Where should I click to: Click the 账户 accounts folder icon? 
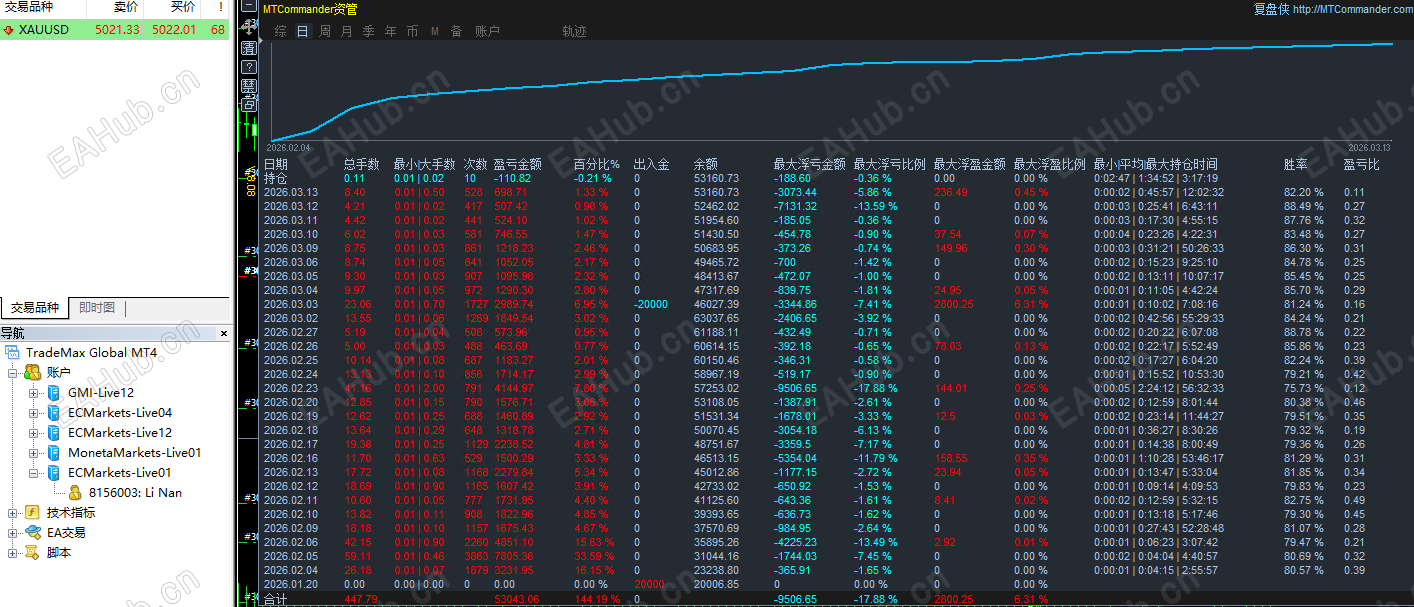tap(33, 372)
